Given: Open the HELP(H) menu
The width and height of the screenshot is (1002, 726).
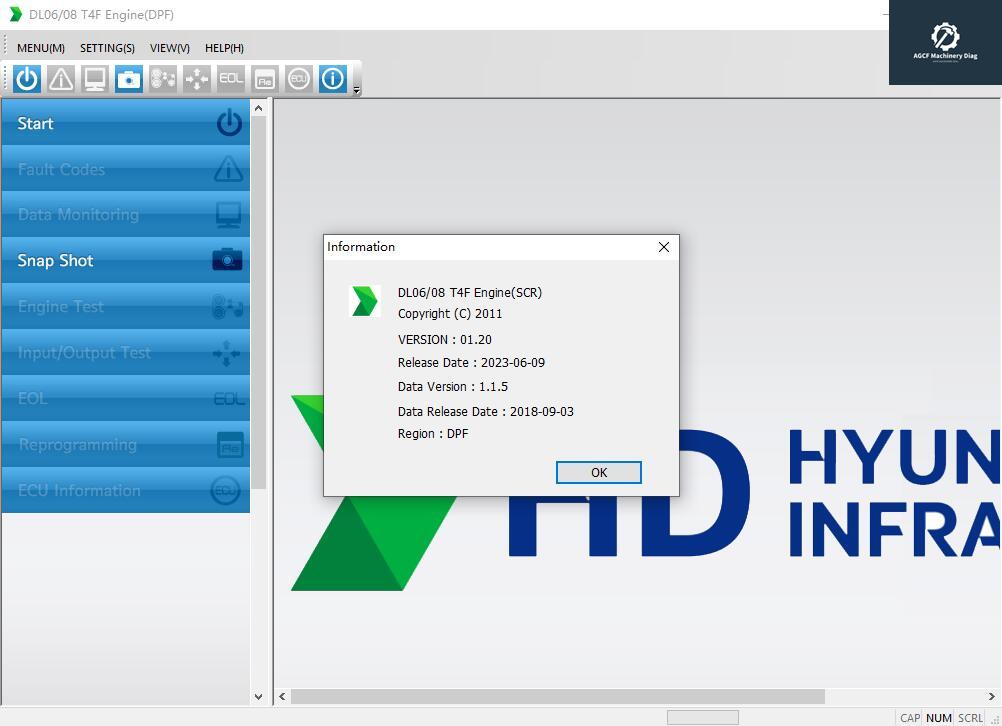Looking at the screenshot, I should click(x=224, y=48).
